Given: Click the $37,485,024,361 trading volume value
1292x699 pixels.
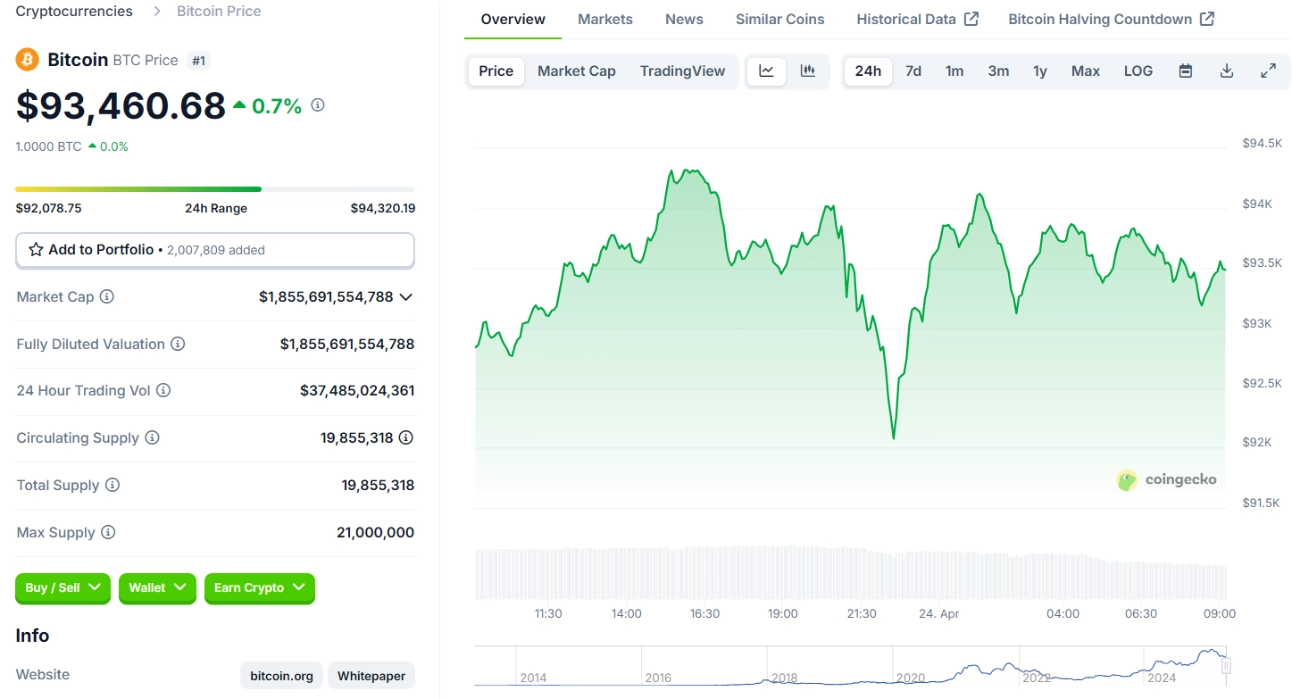Looking at the screenshot, I should pyautogui.click(x=357, y=391).
